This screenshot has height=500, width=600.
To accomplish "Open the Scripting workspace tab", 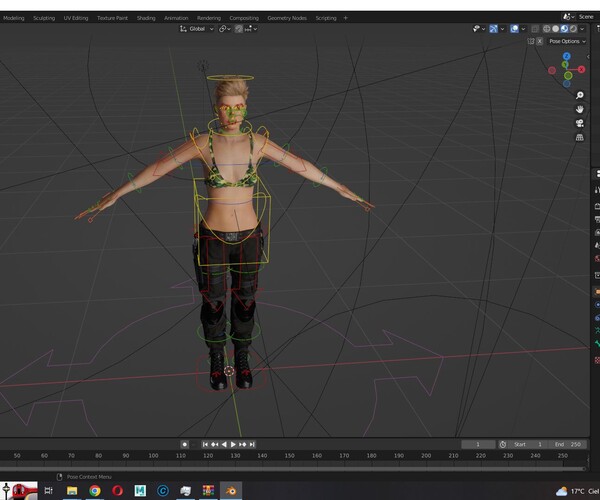I will [326, 18].
